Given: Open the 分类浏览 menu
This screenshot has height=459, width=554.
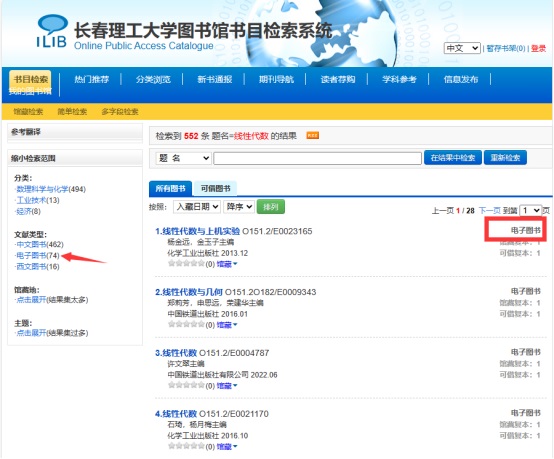Looking at the screenshot, I should (x=153, y=79).
